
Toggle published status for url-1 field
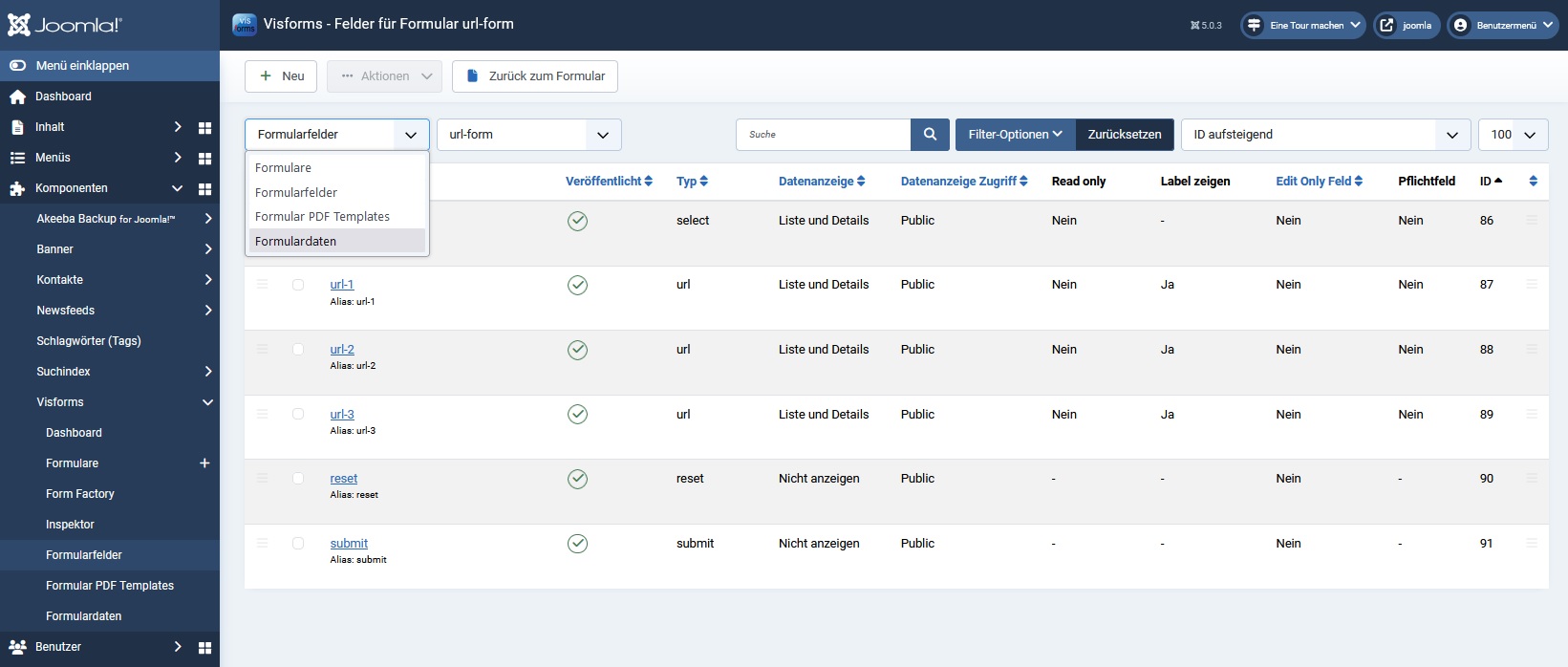tap(577, 285)
